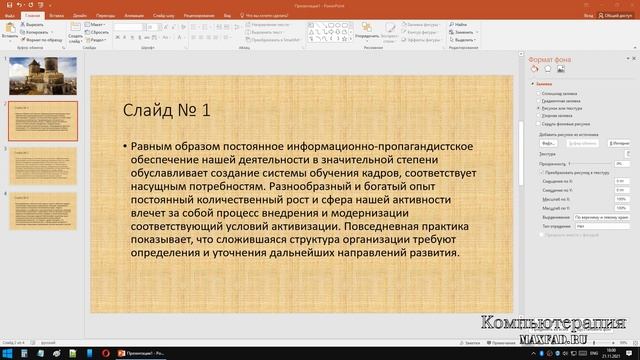This screenshot has width=640, height=360.
Task: Click the Arrange (Упорядочить) icon
Action: 367,27
